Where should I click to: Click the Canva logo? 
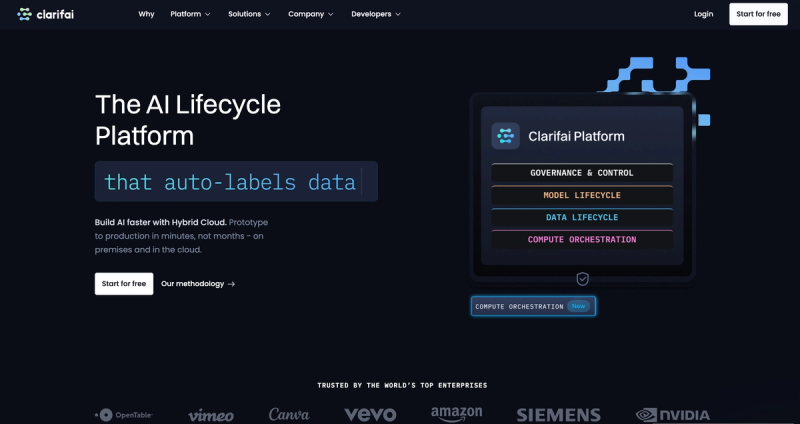[289, 414]
